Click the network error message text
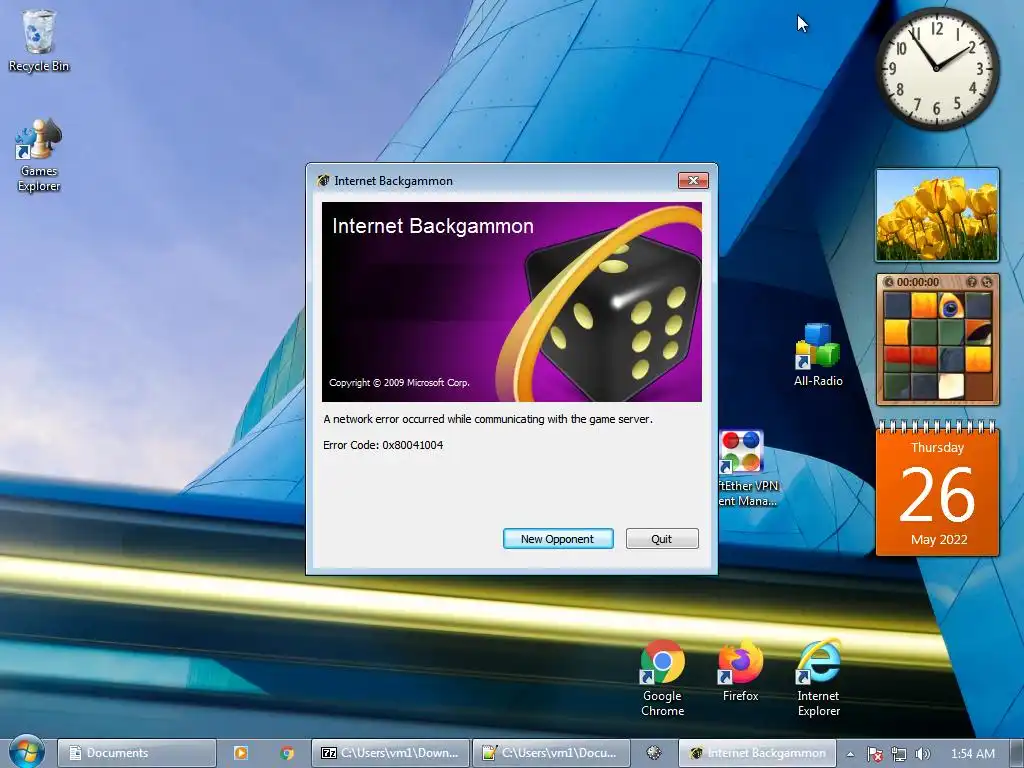The height and width of the screenshot is (768, 1024). click(x=488, y=419)
